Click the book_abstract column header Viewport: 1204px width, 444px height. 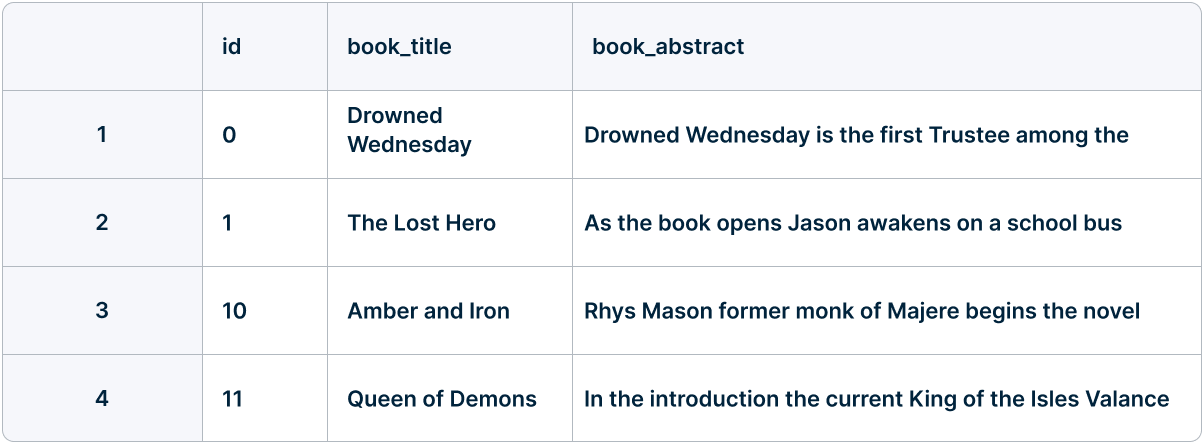(x=668, y=47)
